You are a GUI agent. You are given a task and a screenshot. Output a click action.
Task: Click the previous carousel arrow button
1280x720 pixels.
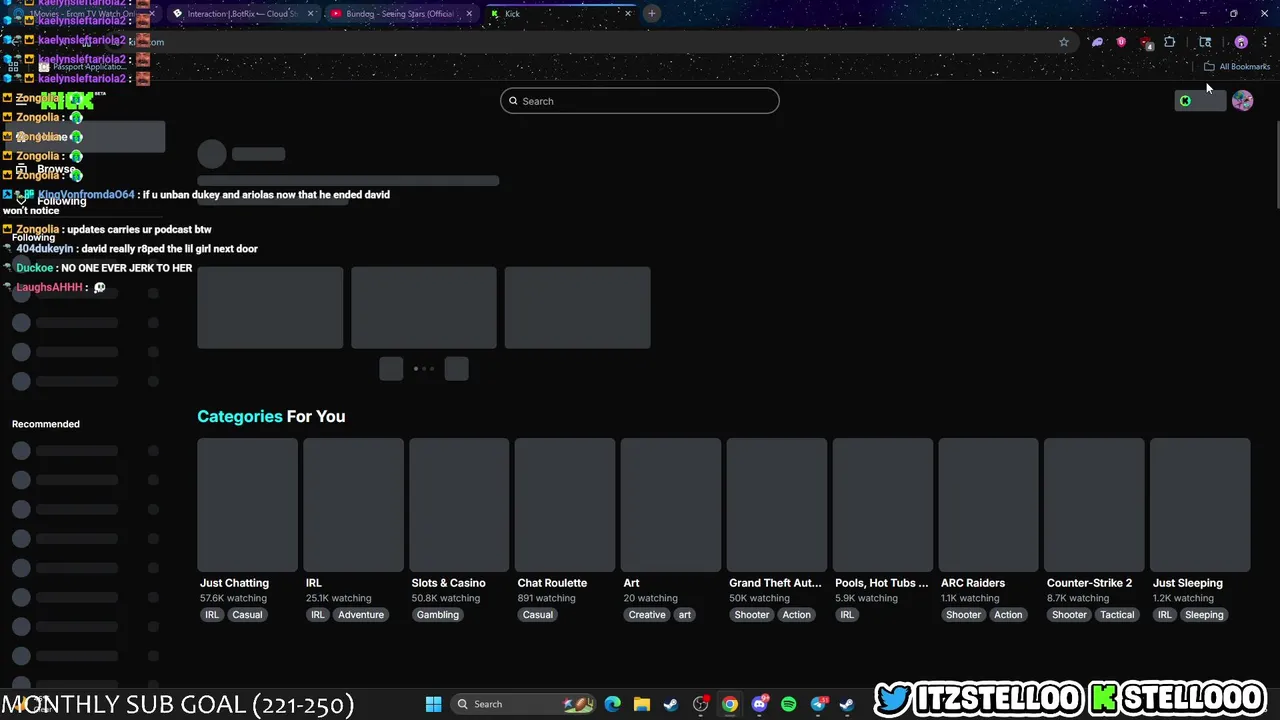click(391, 369)
